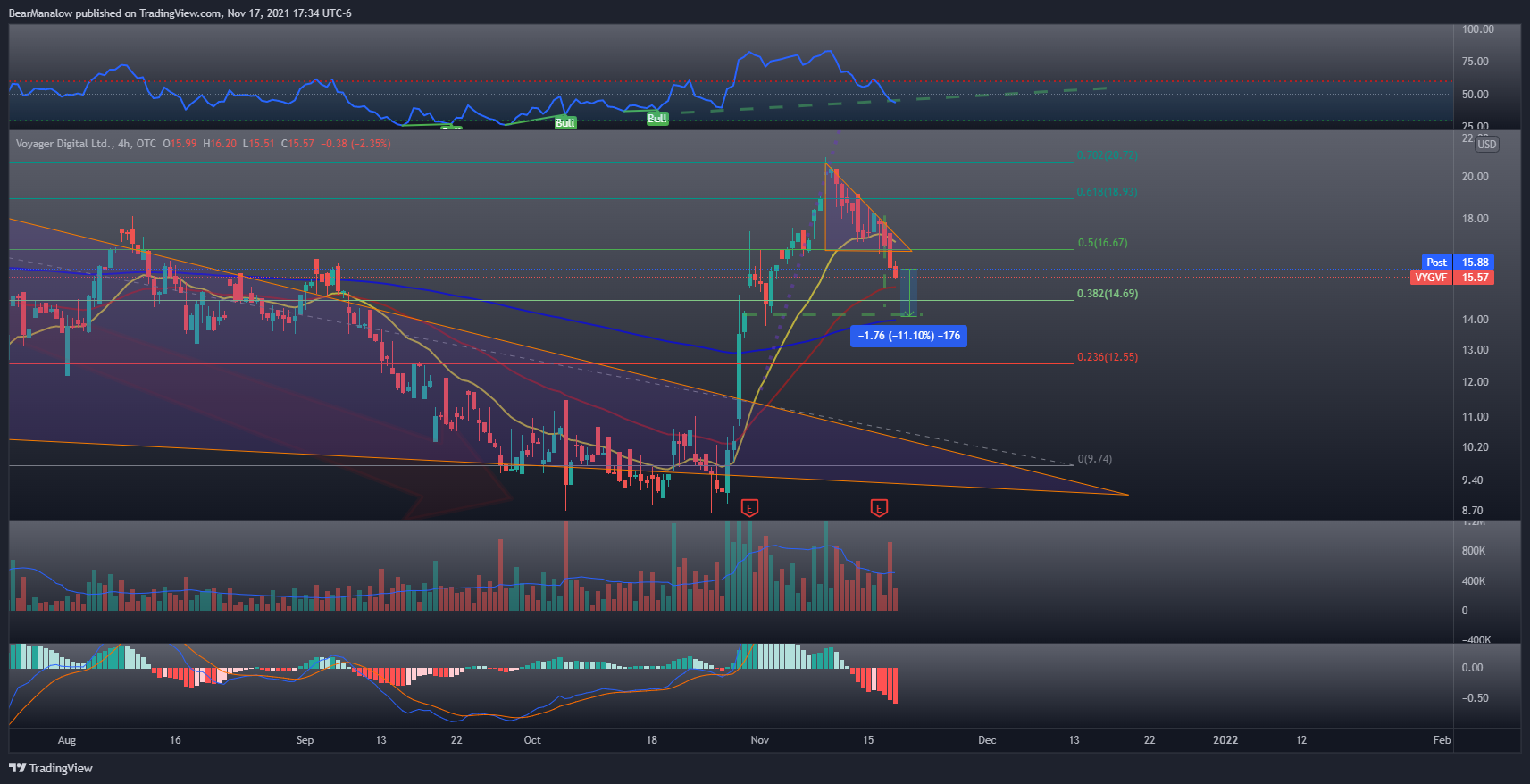Click the rightmost Bull divergence label on RSI
Screen dimensions: 1530x784
656,119
